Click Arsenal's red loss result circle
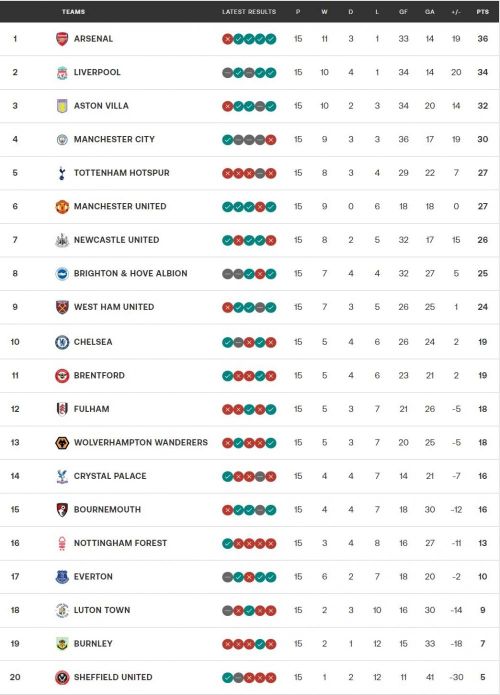 227,39
